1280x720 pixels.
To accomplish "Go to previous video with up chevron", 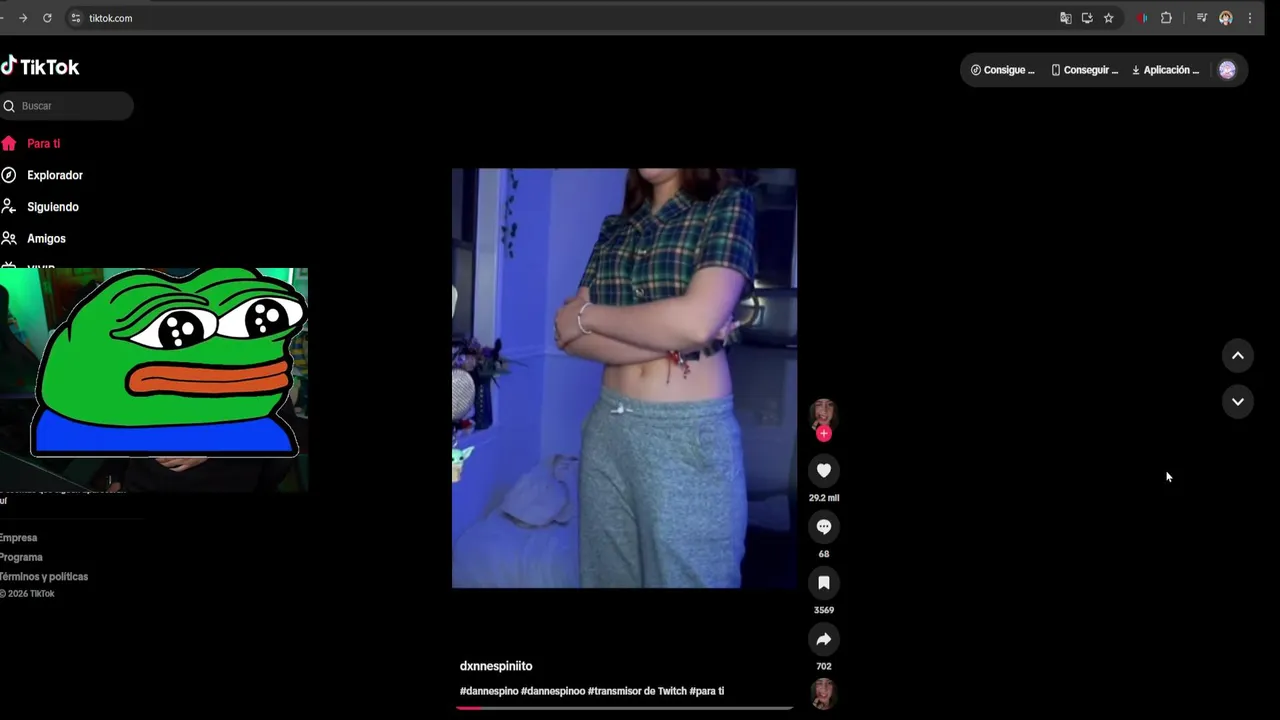I will (1238, 356).
